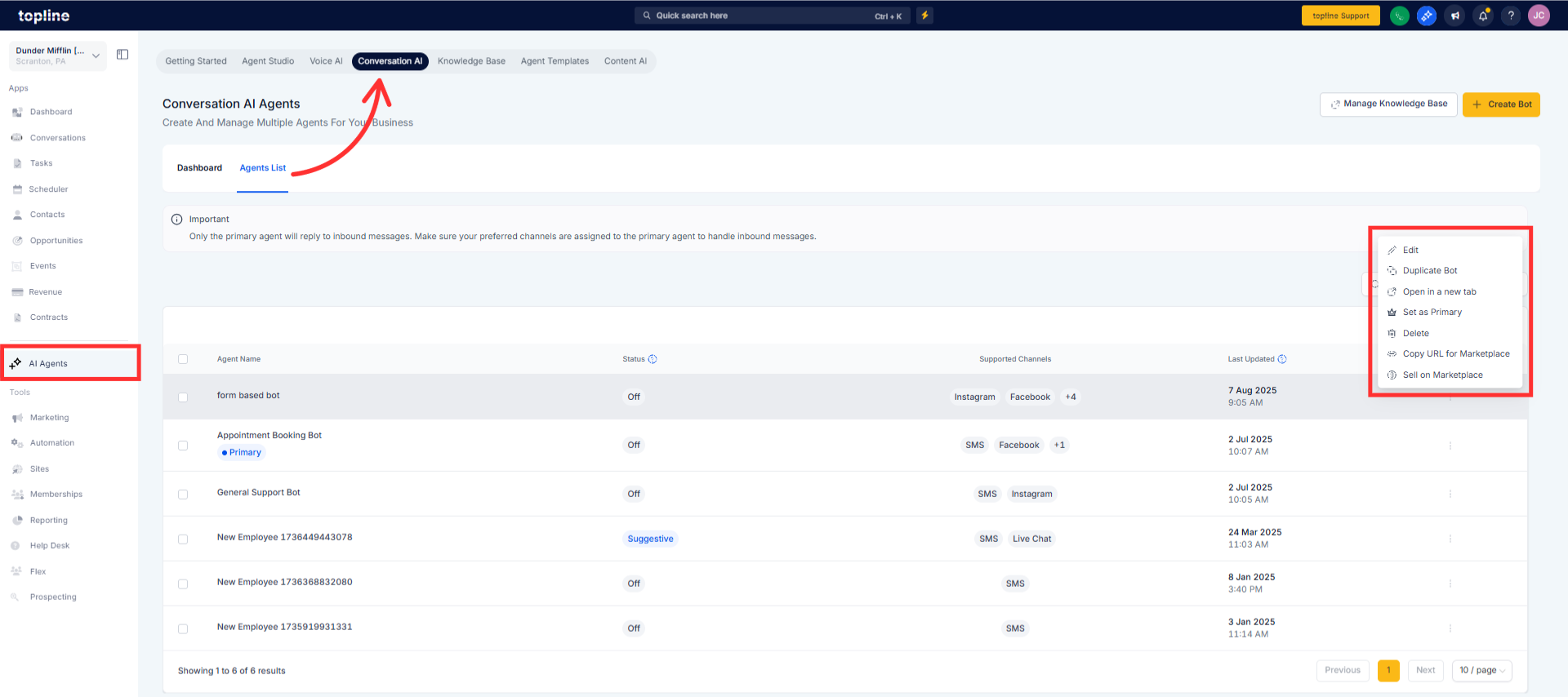Open Help Desk in the sidebar
This screenshot has width=1568, height=697.
pos(50,546)
